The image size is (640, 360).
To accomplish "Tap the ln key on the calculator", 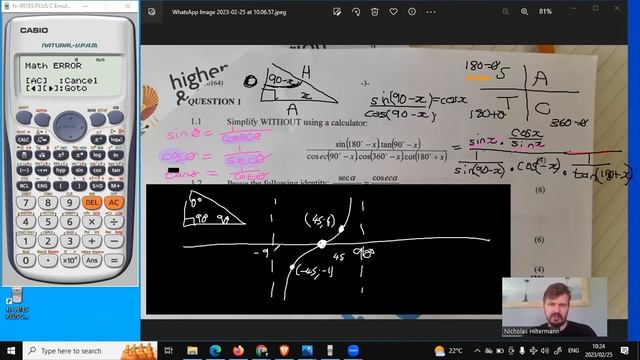I will pyautogui.click(x=116, y=155).
